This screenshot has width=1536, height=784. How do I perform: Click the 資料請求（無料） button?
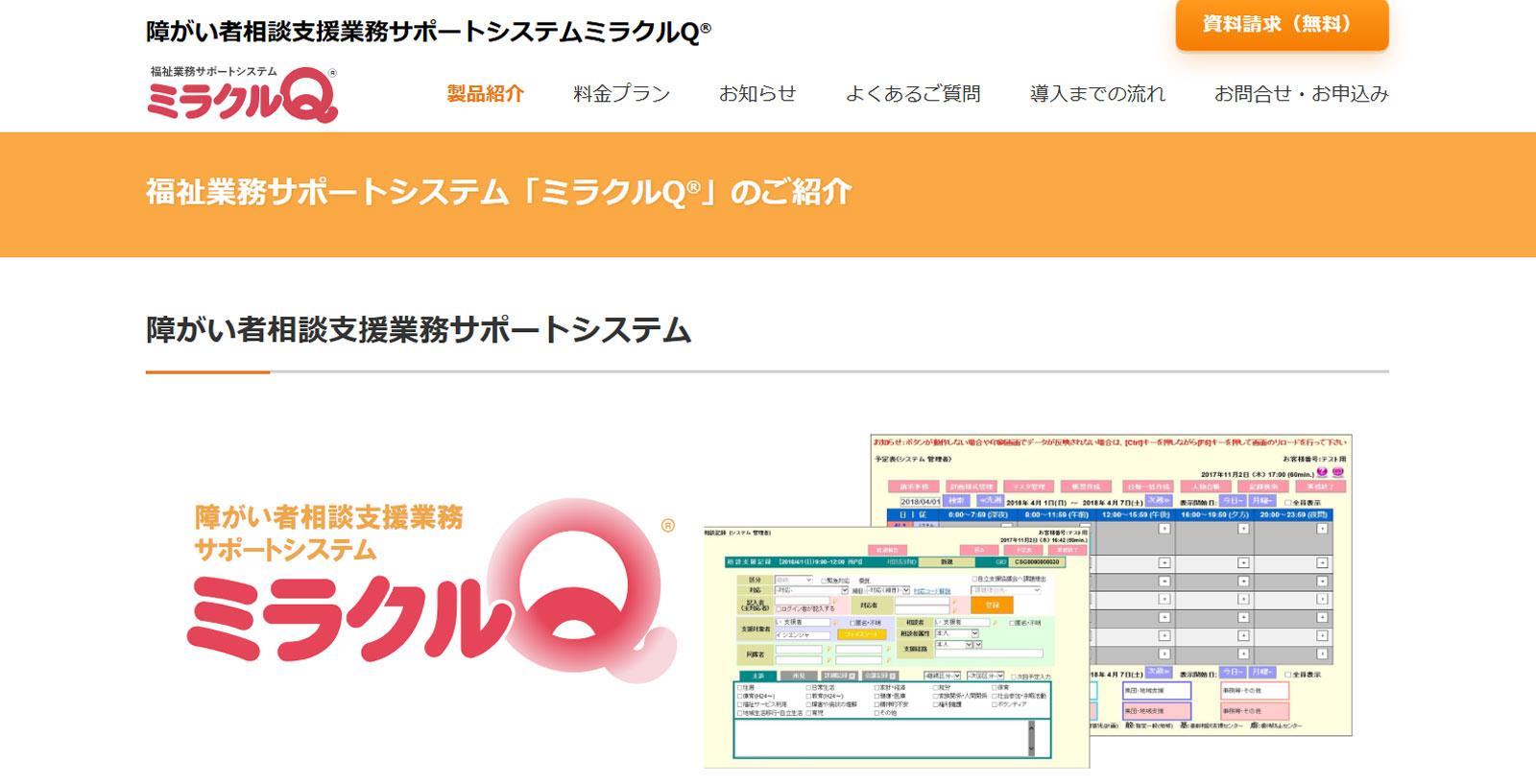pyautogui.click(x=1282, y=23)
